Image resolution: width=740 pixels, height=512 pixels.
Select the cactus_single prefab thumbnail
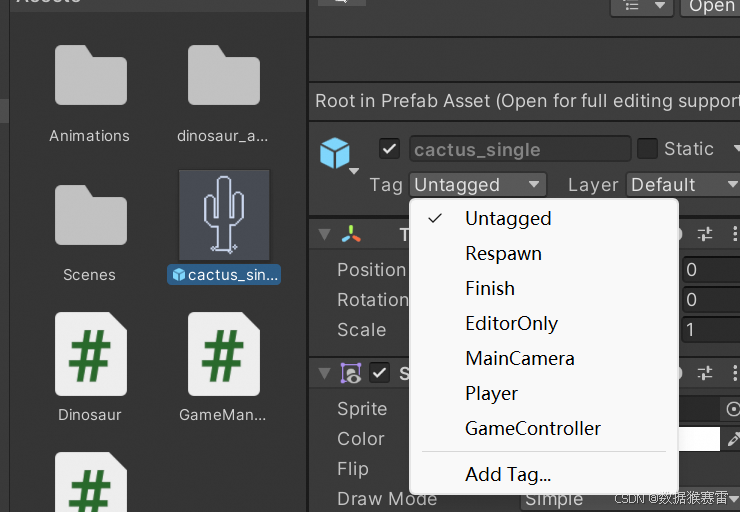click(224, 215)
